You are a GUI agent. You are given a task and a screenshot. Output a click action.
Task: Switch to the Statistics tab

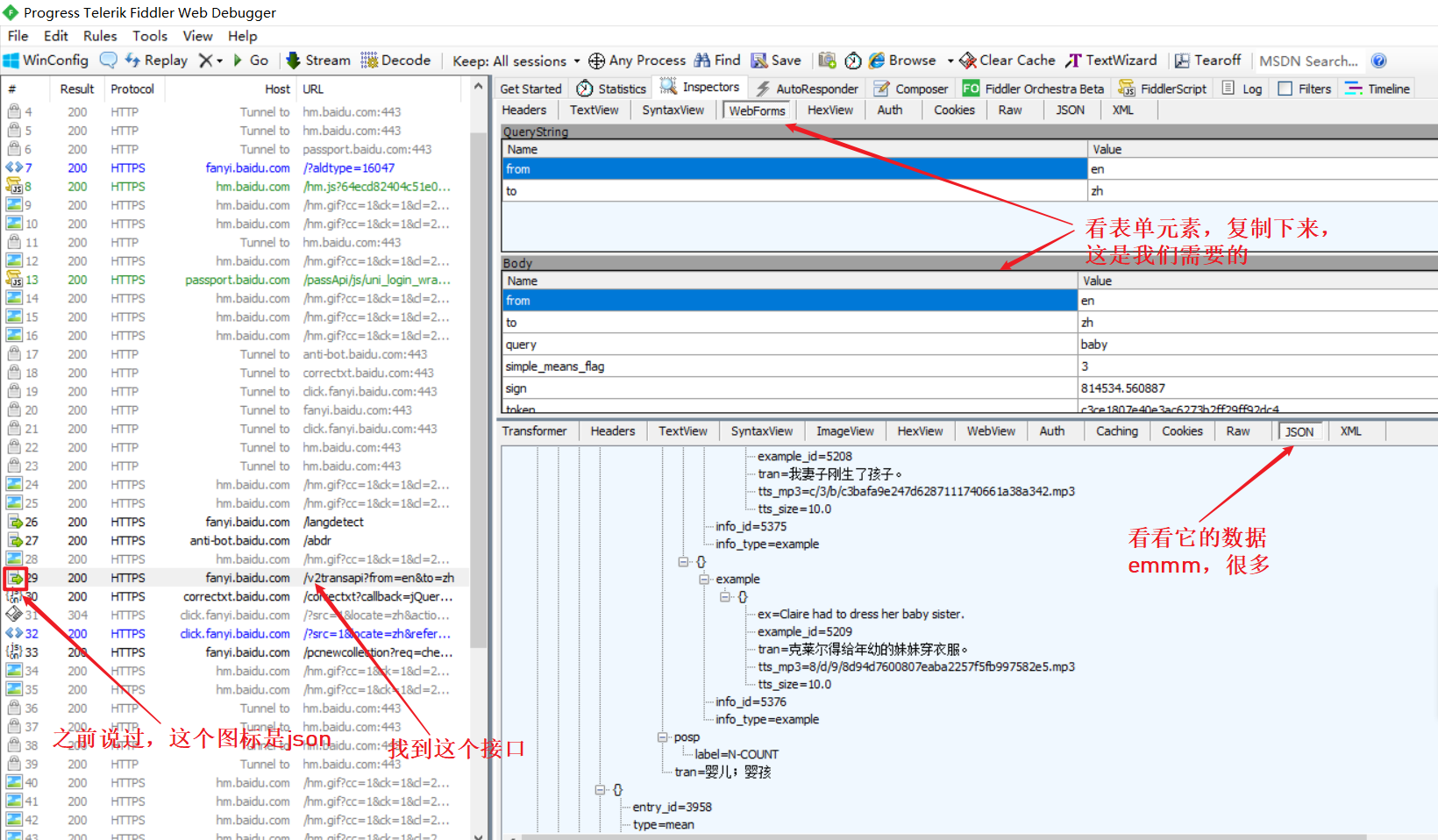pyautogui.click(x=612, y=89)
